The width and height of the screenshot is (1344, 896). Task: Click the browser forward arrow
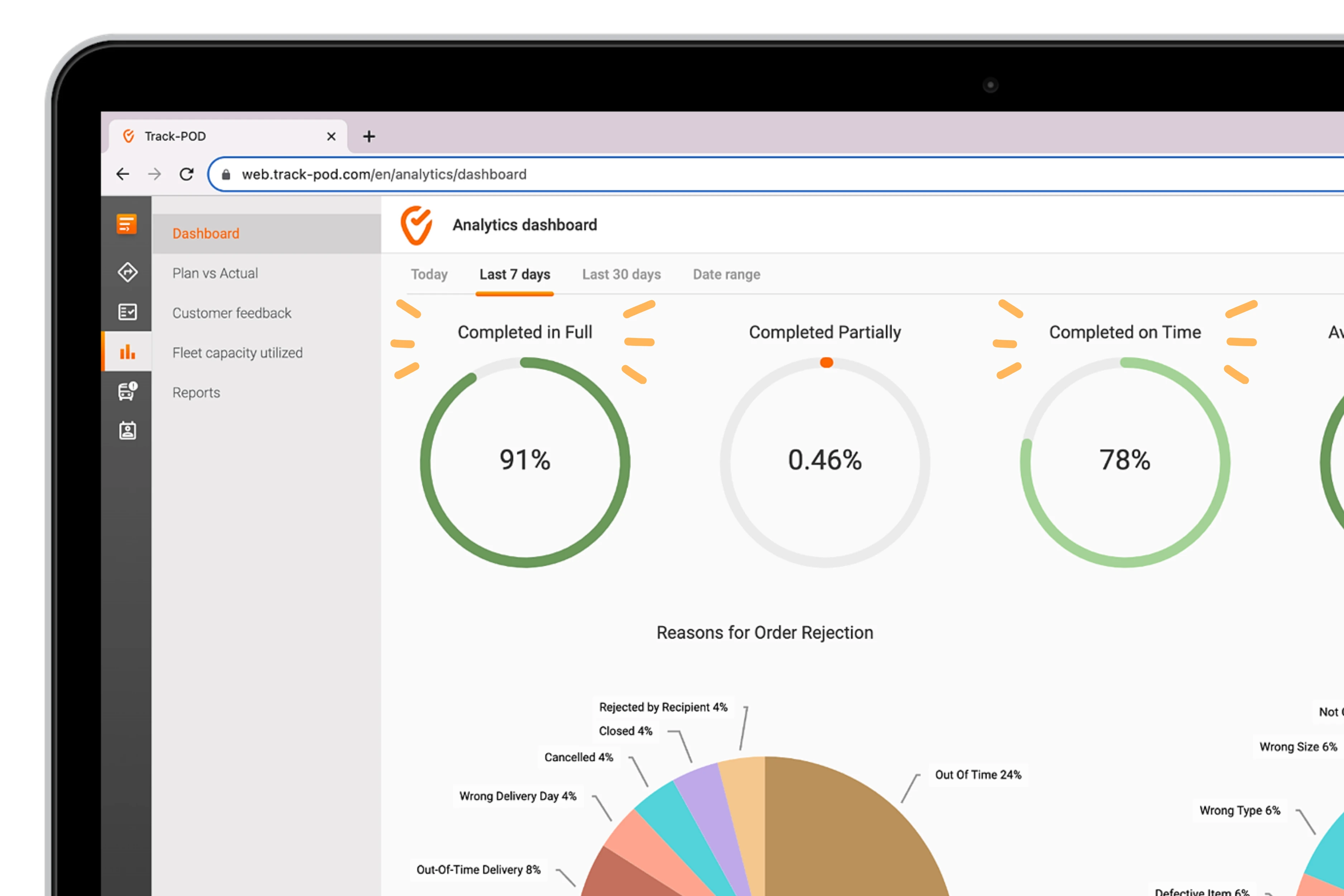[154, 174]
